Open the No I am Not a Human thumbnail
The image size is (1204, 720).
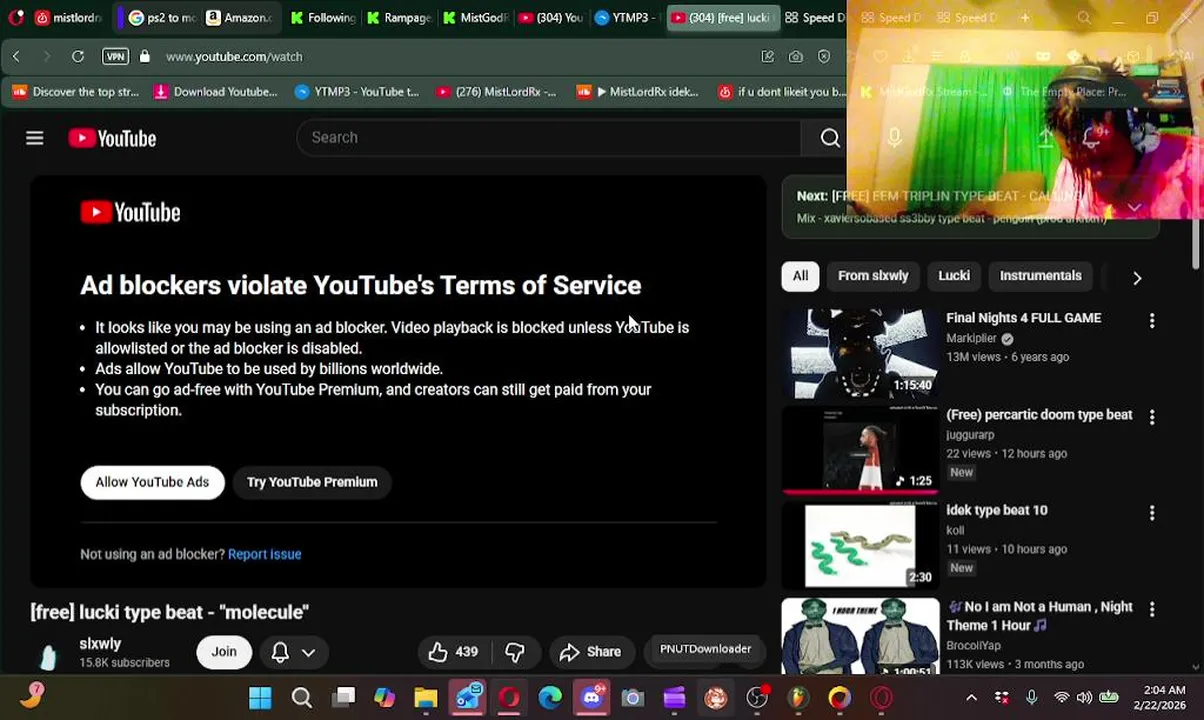click(x=860, y=636)
